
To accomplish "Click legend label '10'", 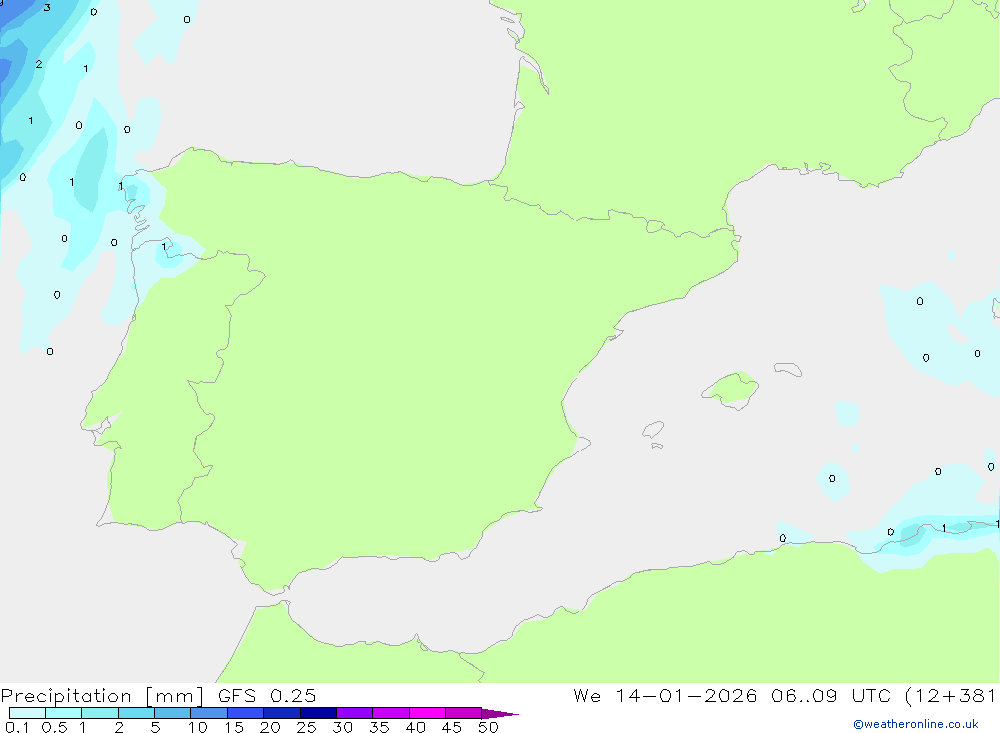I will [x=198, y=727].
